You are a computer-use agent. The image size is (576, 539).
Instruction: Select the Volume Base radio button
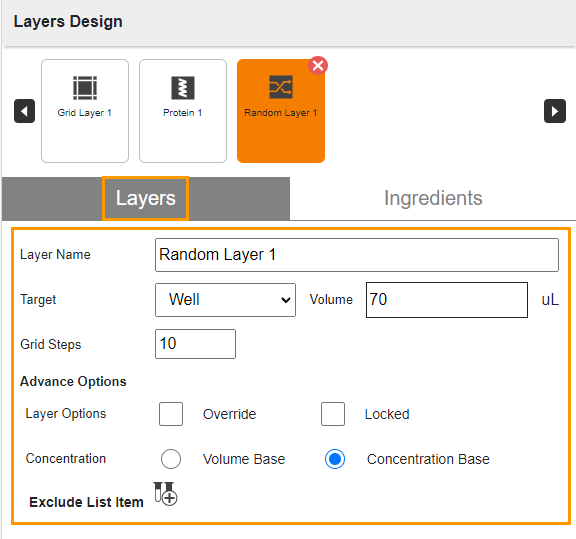(171, 459)
